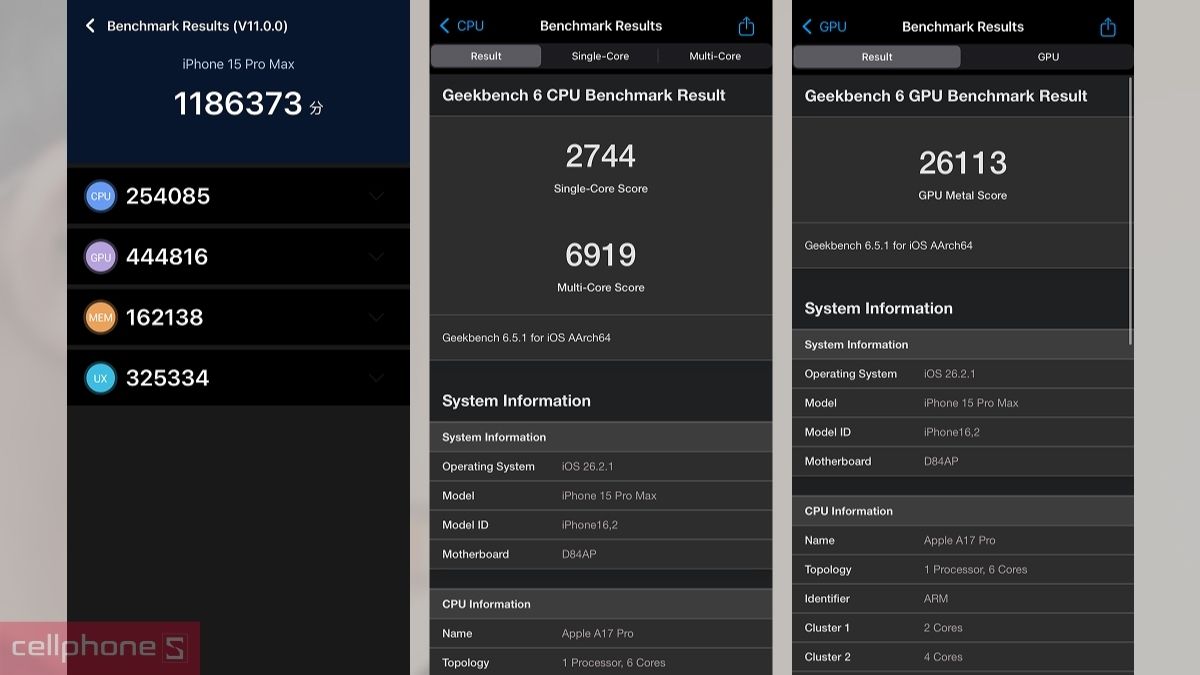Image resolution: width=1200 pixels, height=675 pixels.
Task: Tap Motherboard D84AP row in CPU panel
Action: point(601,553)
